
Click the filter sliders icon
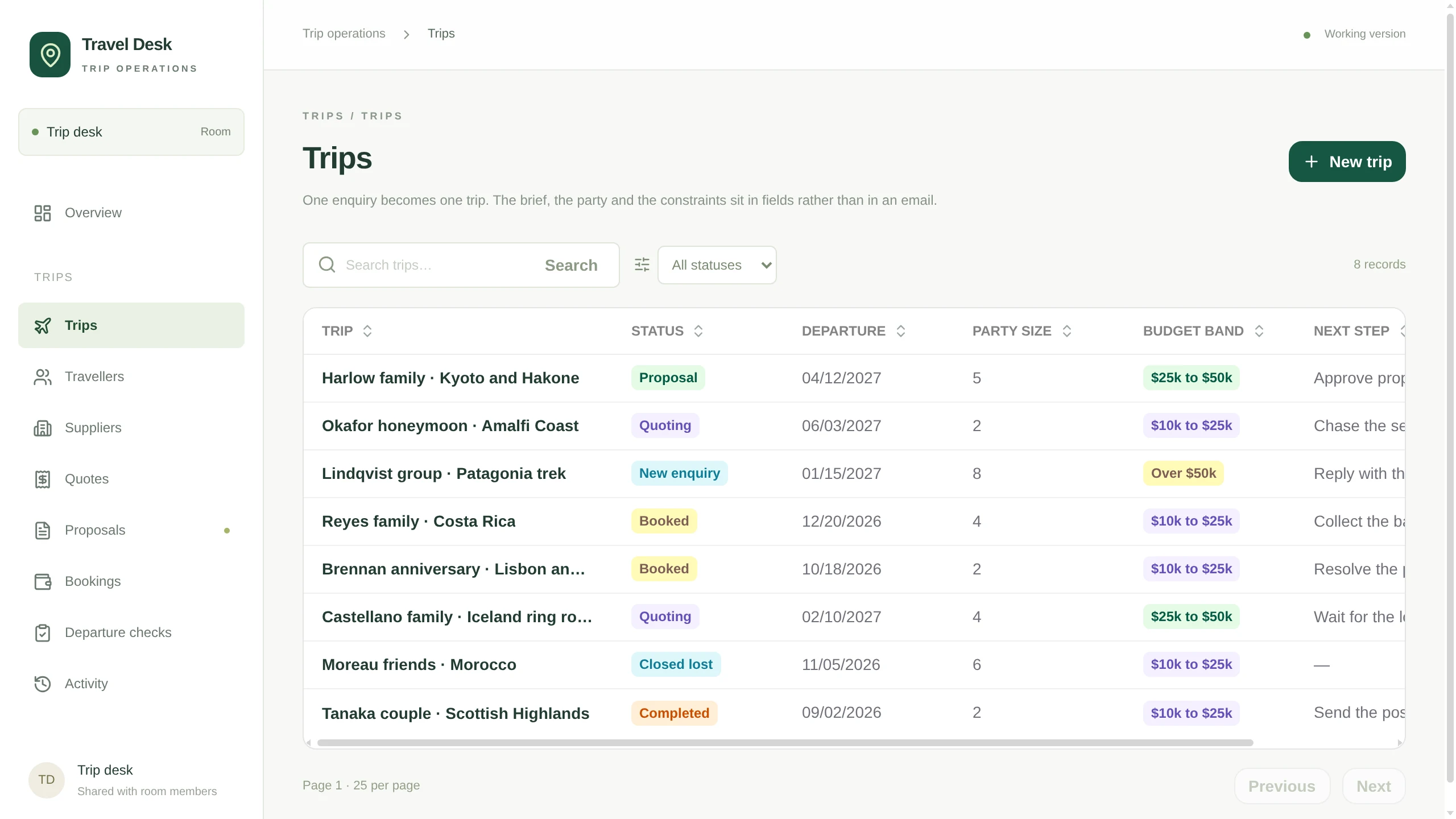coord(642,264)
